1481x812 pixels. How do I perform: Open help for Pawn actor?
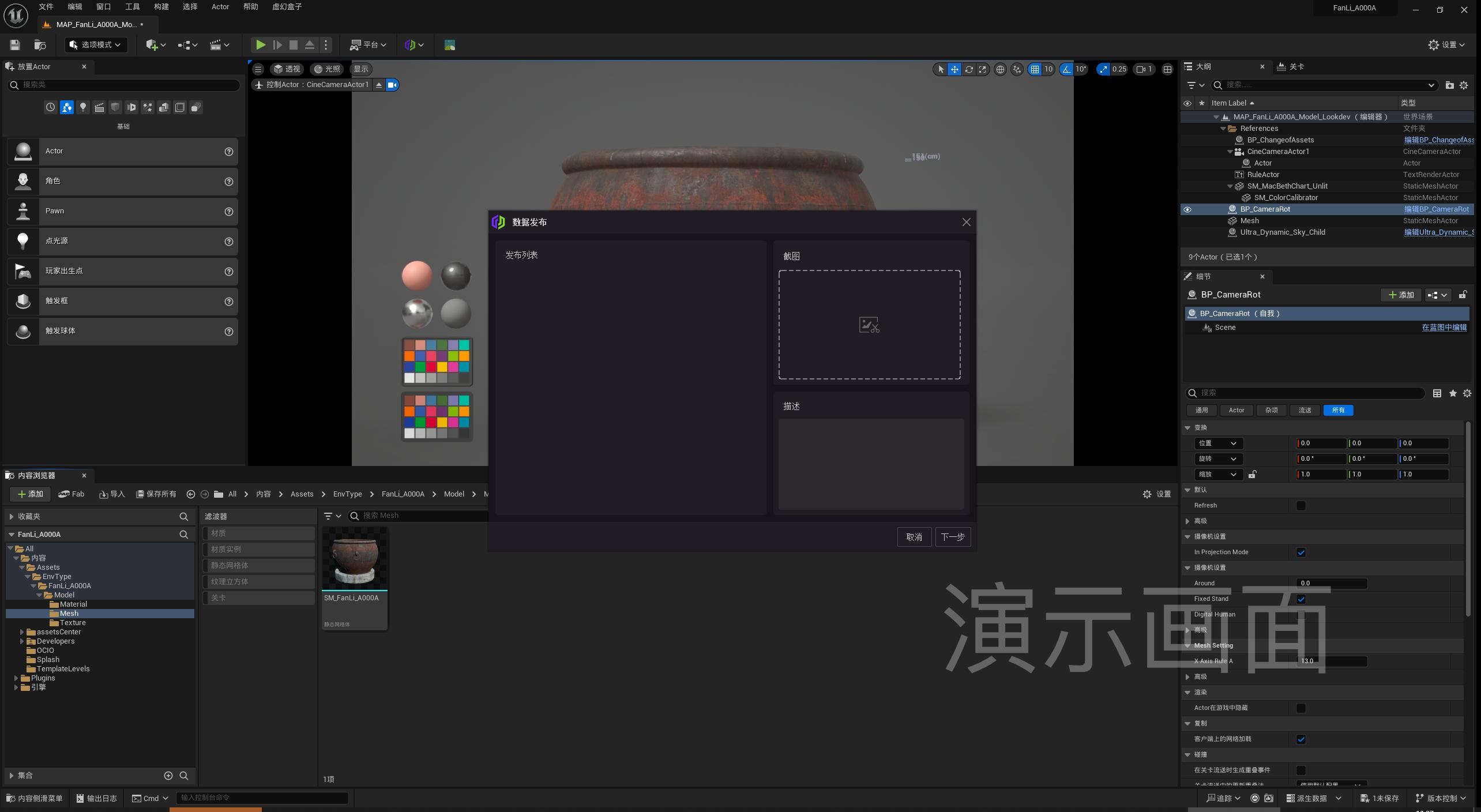[x=229, y=212]
